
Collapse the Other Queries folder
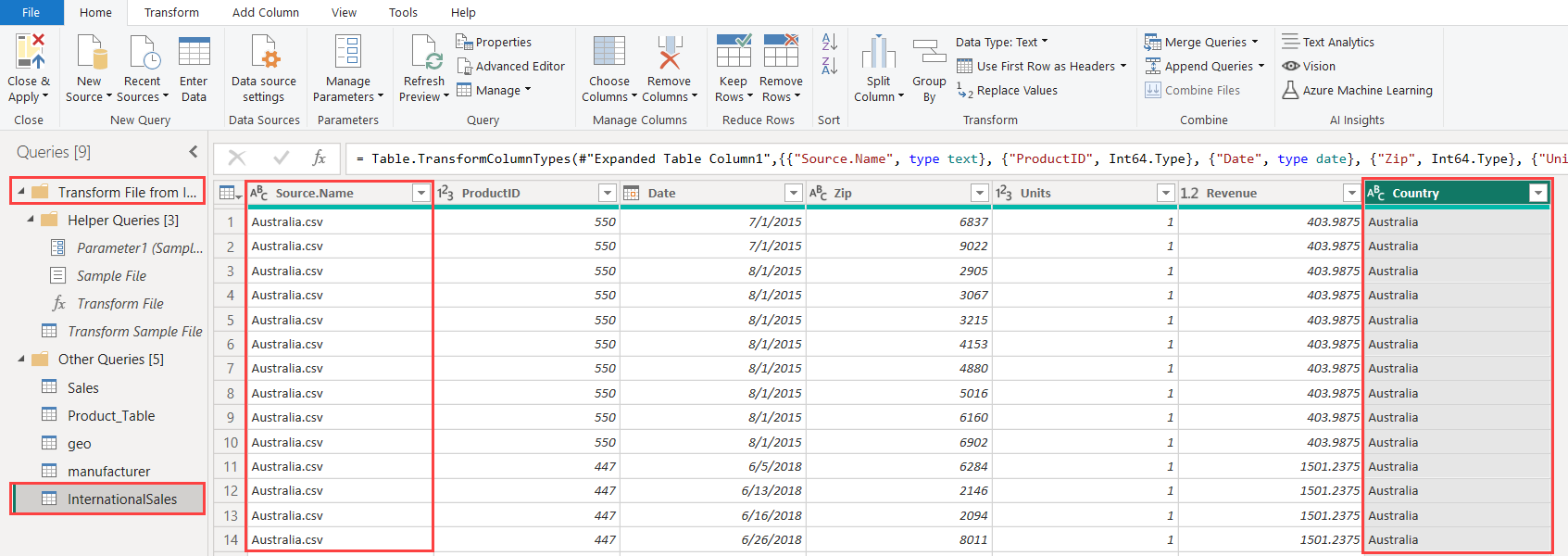(x=21, y=360)
